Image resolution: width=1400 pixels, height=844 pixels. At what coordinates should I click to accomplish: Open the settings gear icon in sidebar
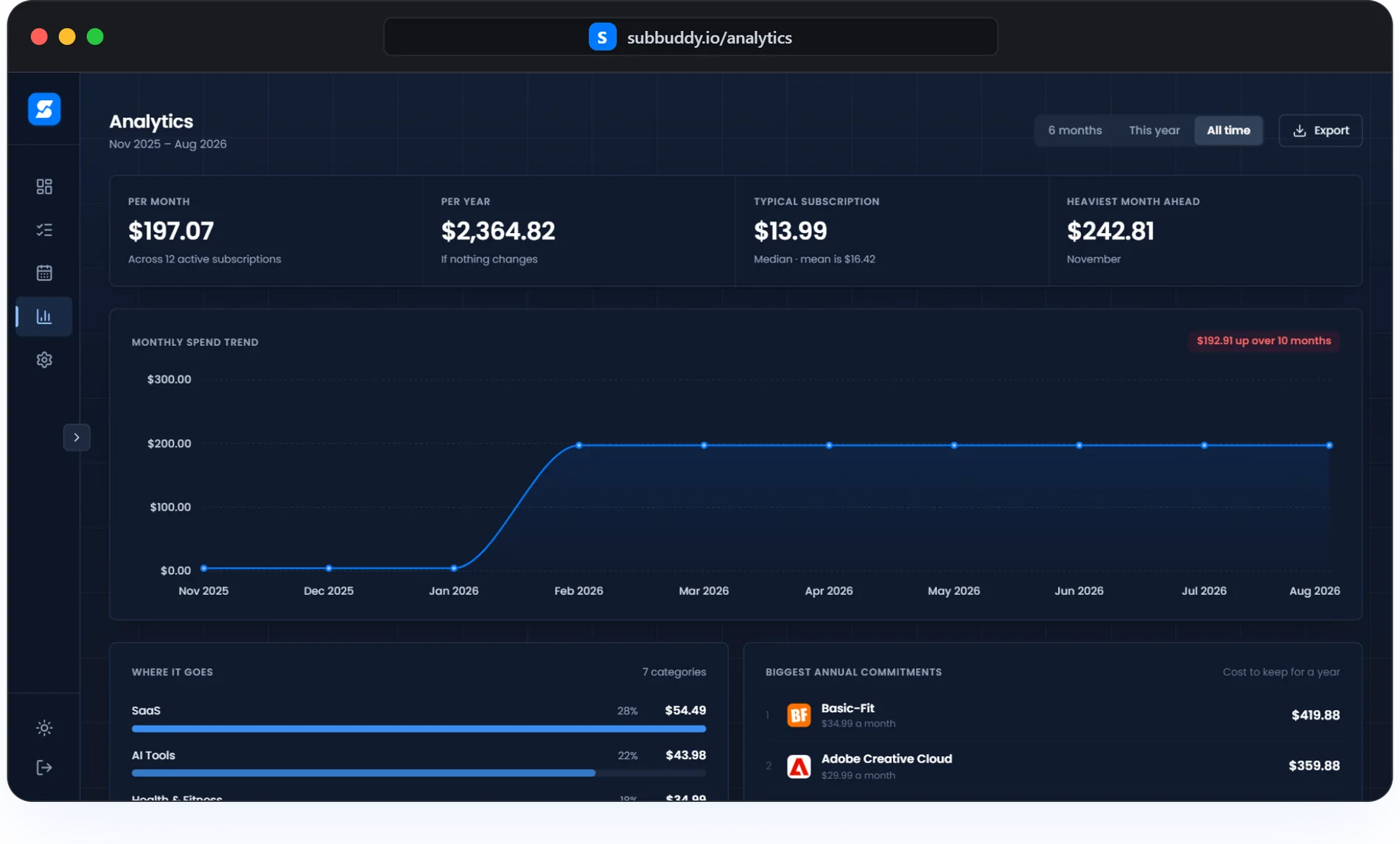click(44, 360)
